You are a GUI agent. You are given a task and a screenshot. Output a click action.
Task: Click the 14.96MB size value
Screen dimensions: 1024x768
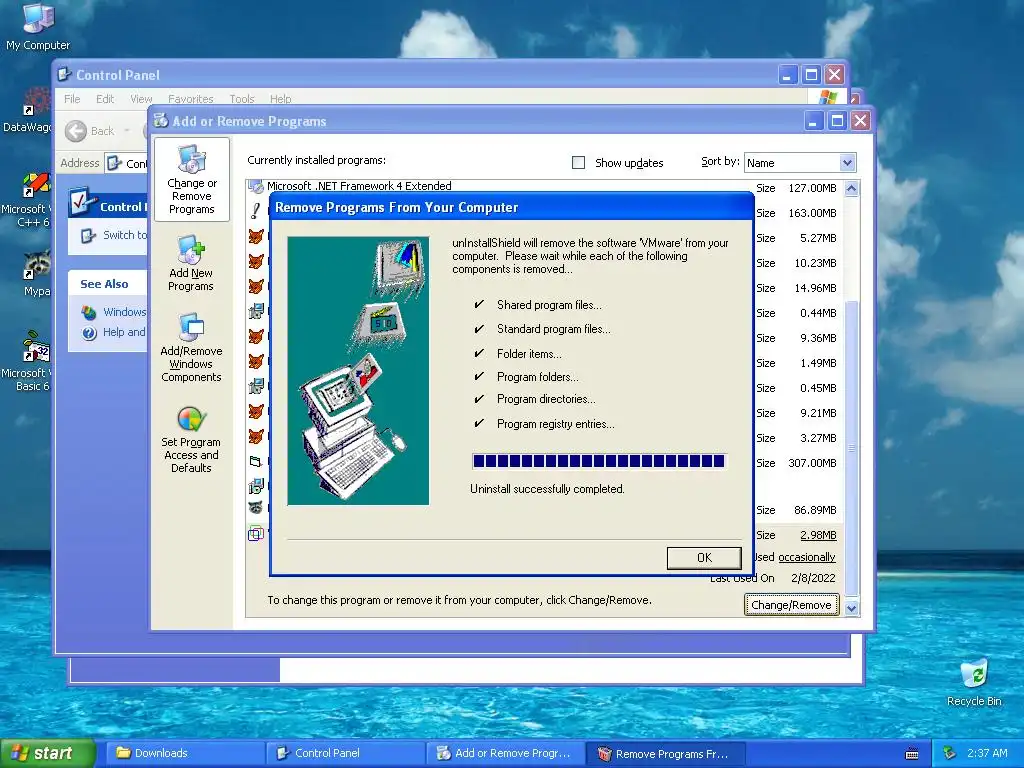(x=815, y=288)
